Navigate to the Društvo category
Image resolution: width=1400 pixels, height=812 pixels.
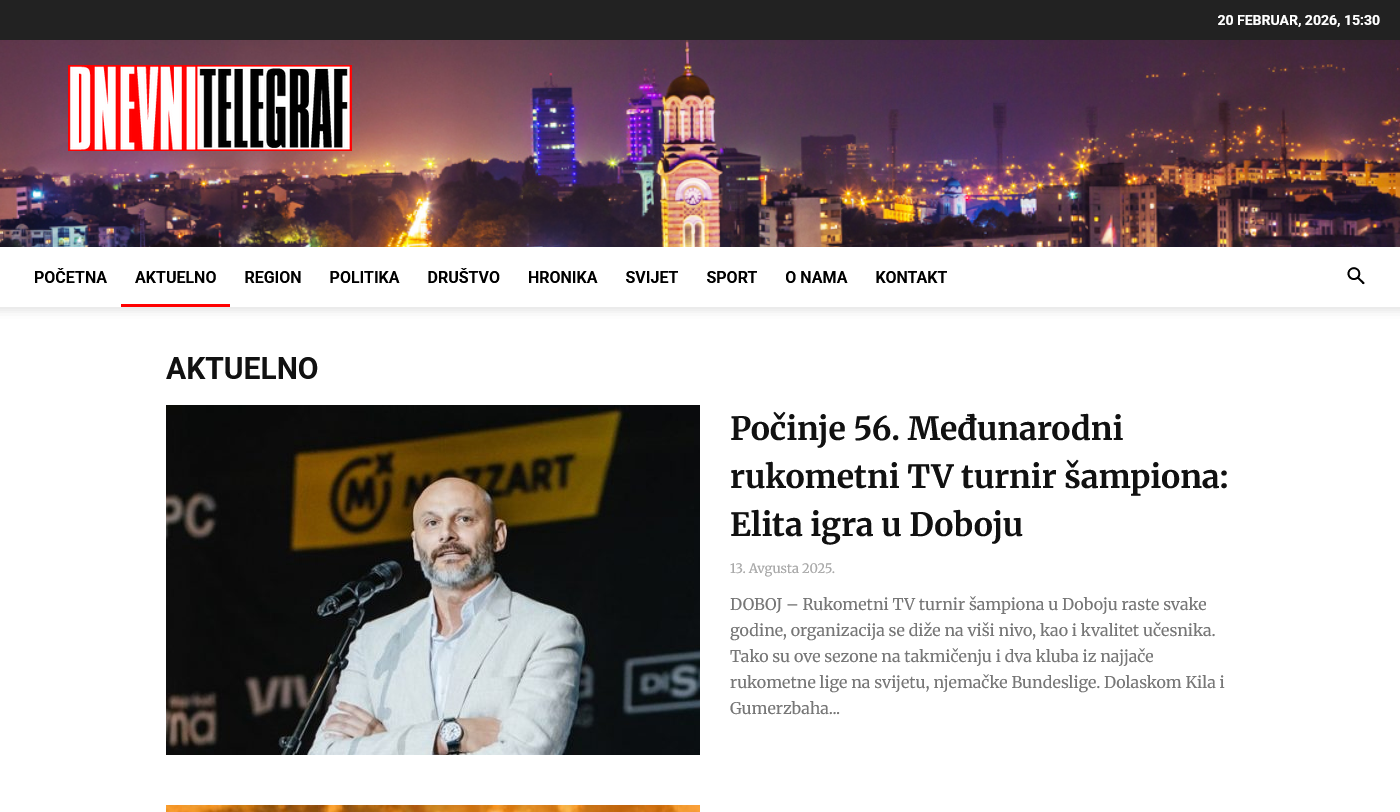tap(463, 277)
